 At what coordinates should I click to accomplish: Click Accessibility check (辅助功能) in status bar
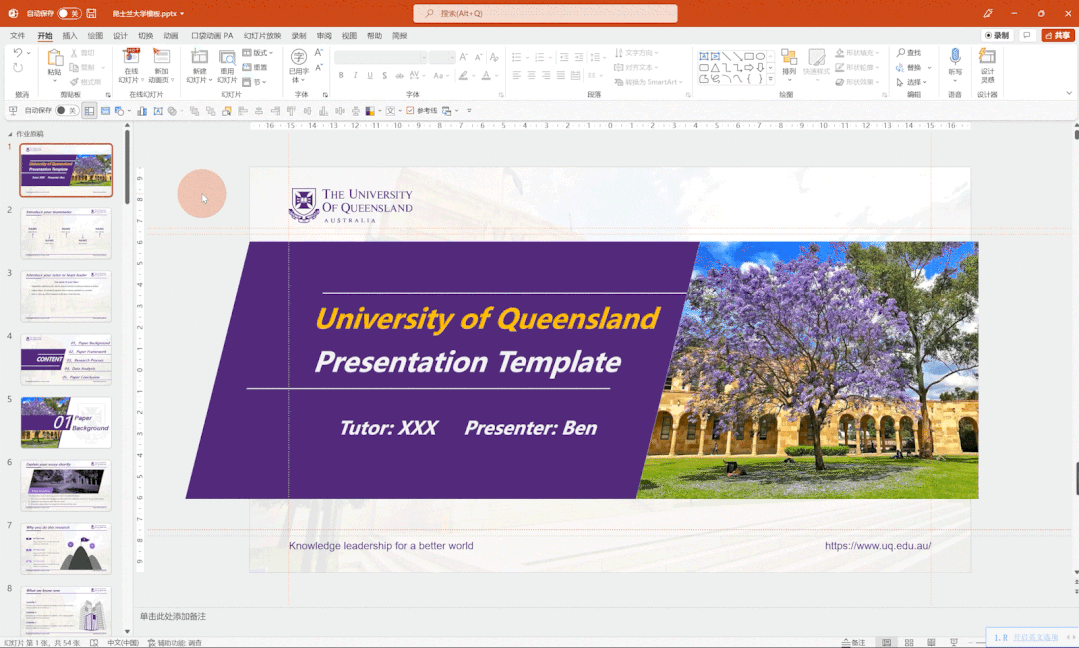click(x=175, y=642)
